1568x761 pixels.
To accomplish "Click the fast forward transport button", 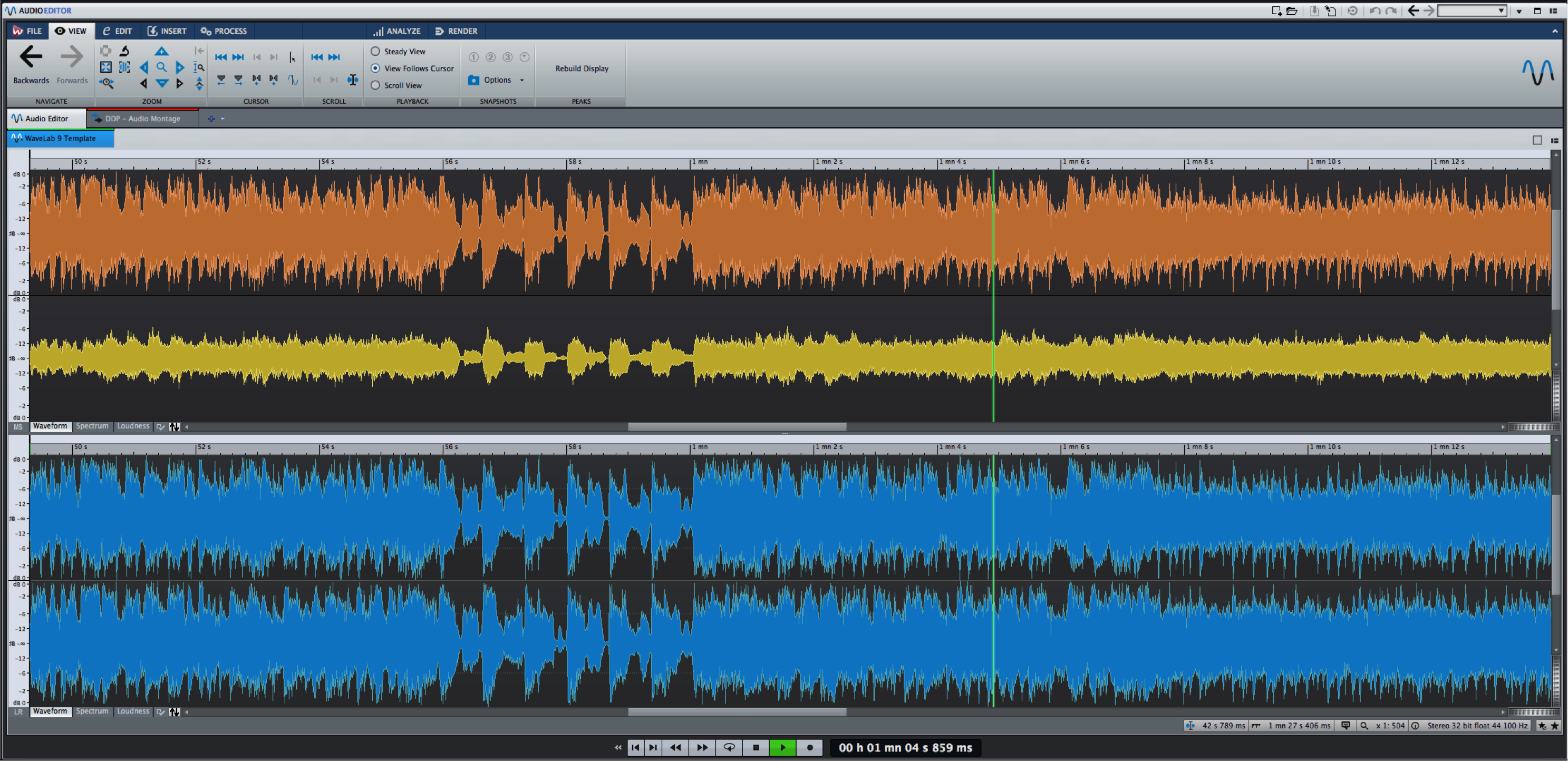I will 702,748.
